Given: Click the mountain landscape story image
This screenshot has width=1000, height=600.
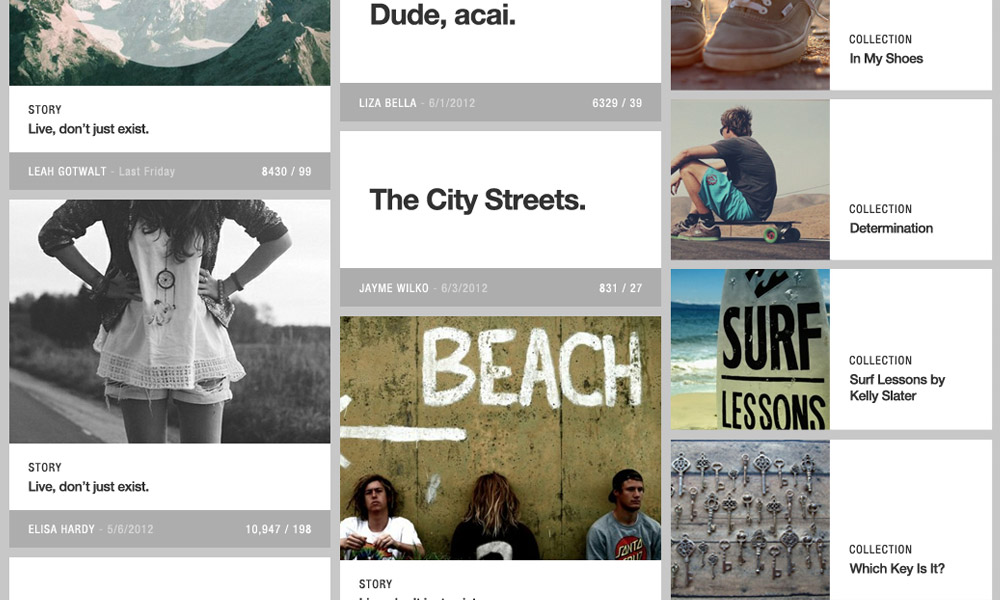Looking at the screenshot, I should tap(170, 43).
